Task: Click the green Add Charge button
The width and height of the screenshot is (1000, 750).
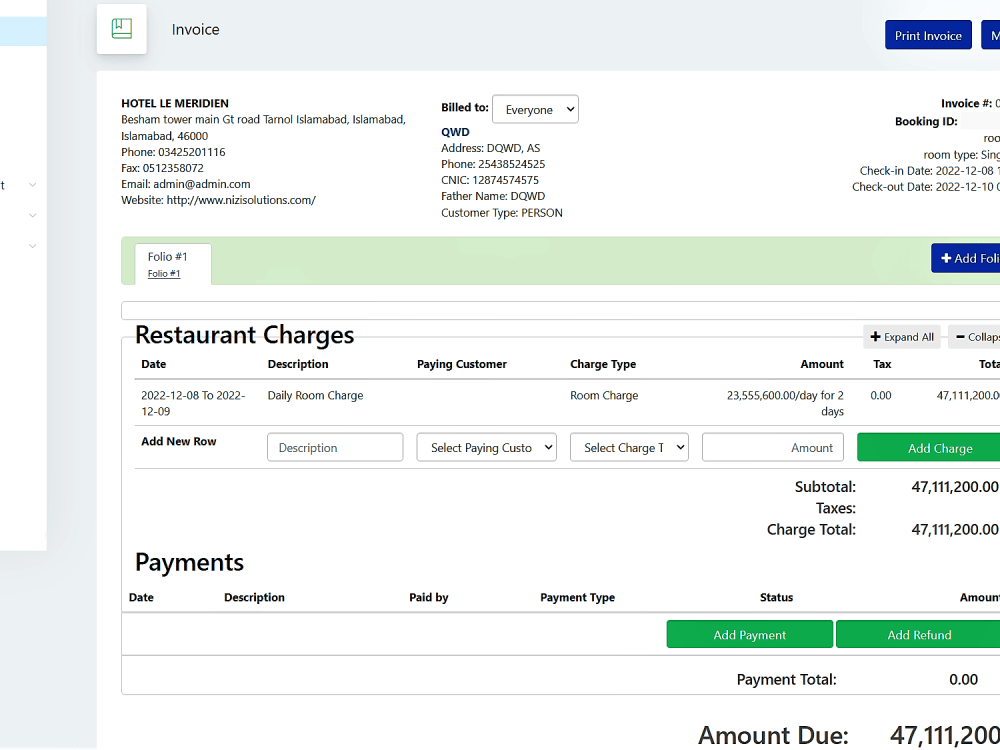Action: [930, 448]
